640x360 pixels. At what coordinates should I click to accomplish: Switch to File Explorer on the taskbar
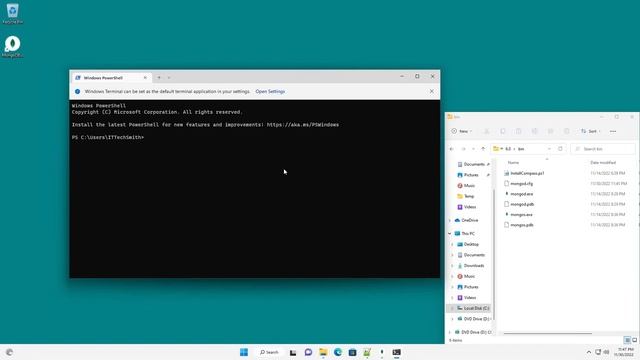pyautogui.click(x=323, y=352)
